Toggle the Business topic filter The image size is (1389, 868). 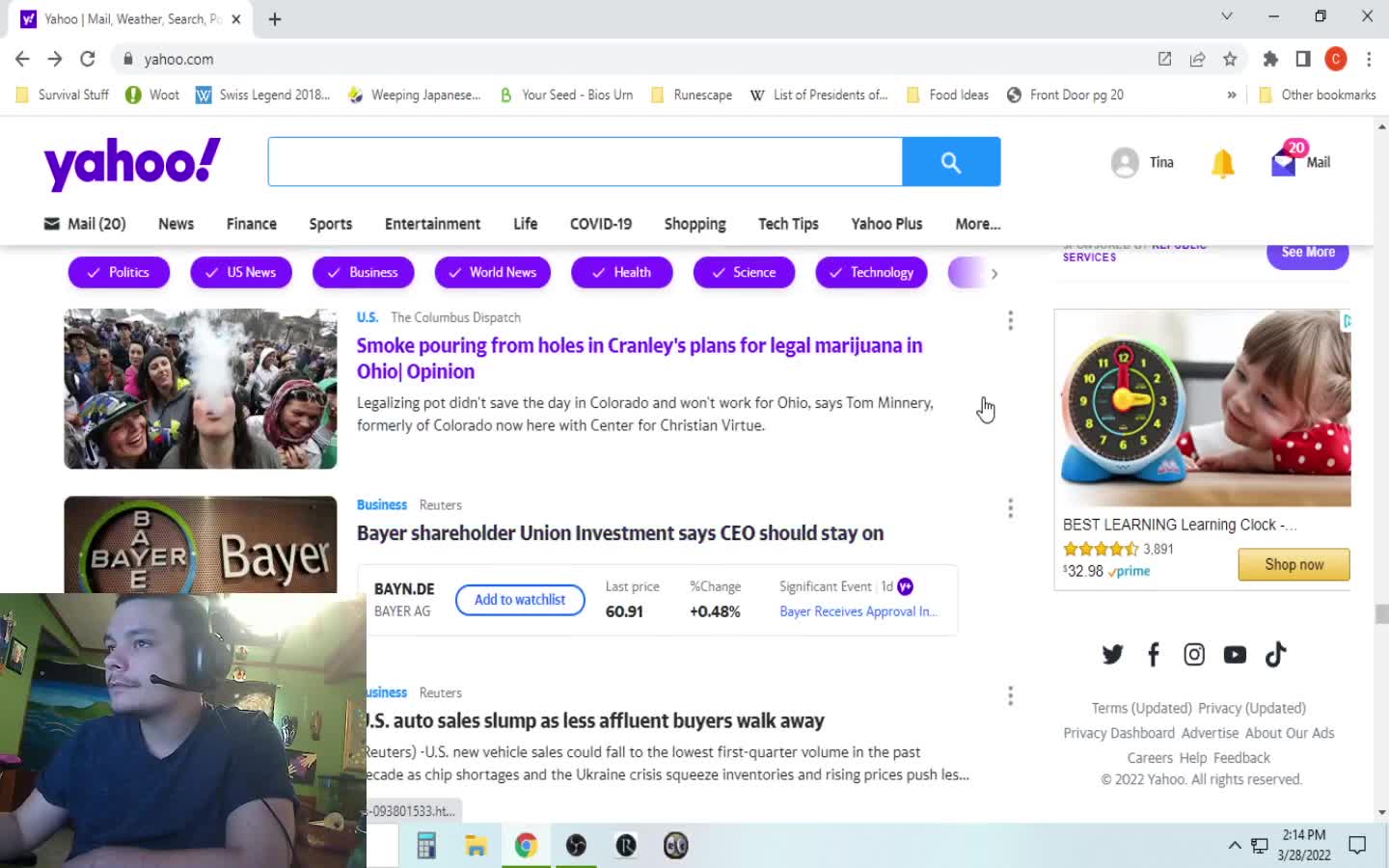[x=364, y=273]
